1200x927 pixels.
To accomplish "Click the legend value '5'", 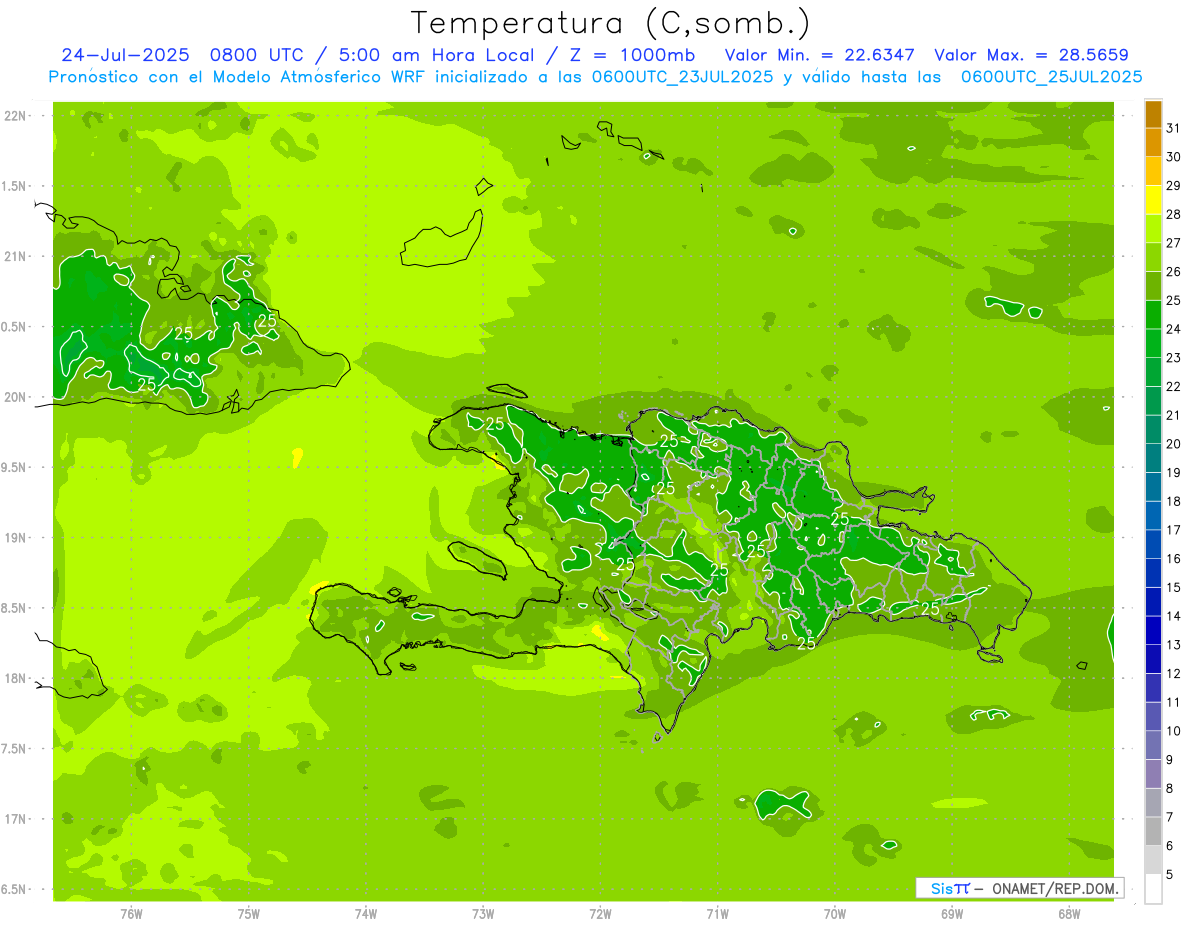I will (1170, 875).
